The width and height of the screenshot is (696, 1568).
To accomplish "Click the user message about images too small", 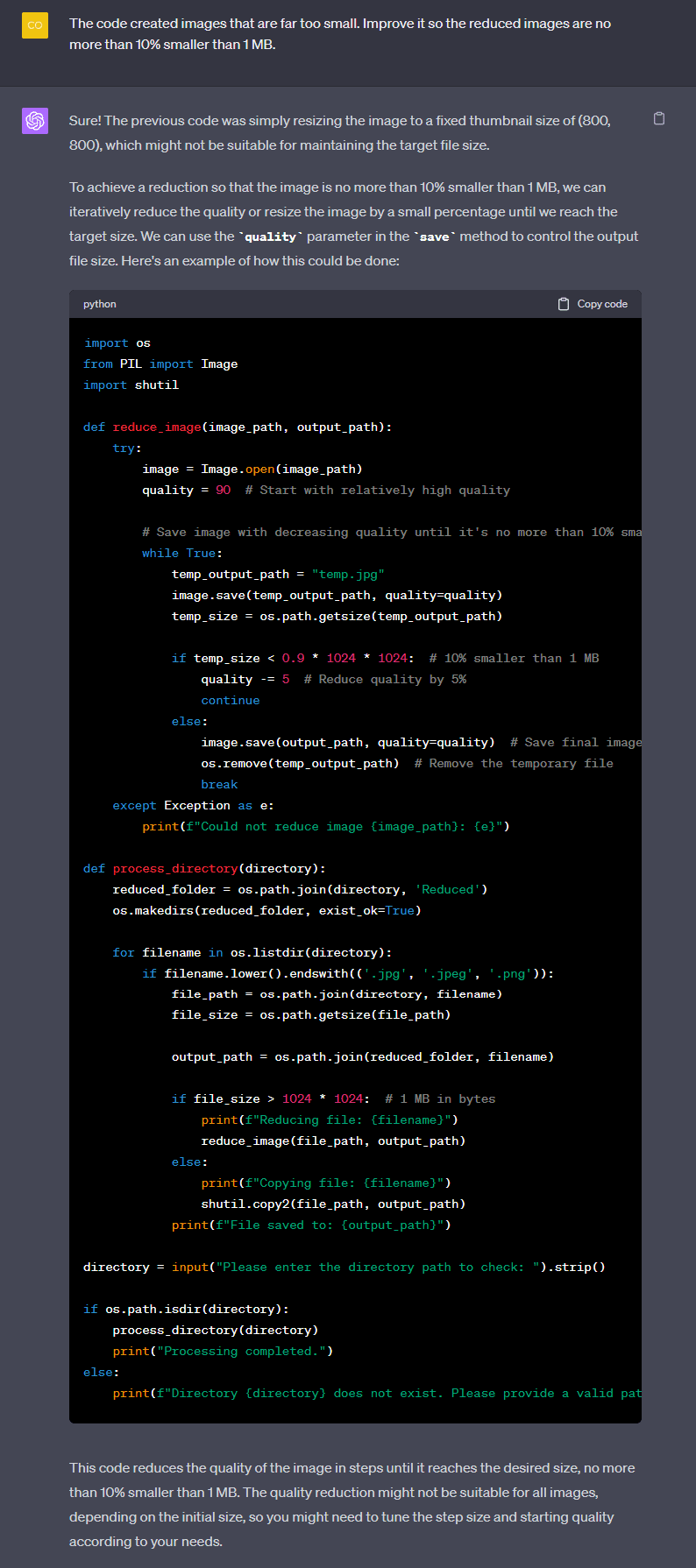I will pos(340,33).
